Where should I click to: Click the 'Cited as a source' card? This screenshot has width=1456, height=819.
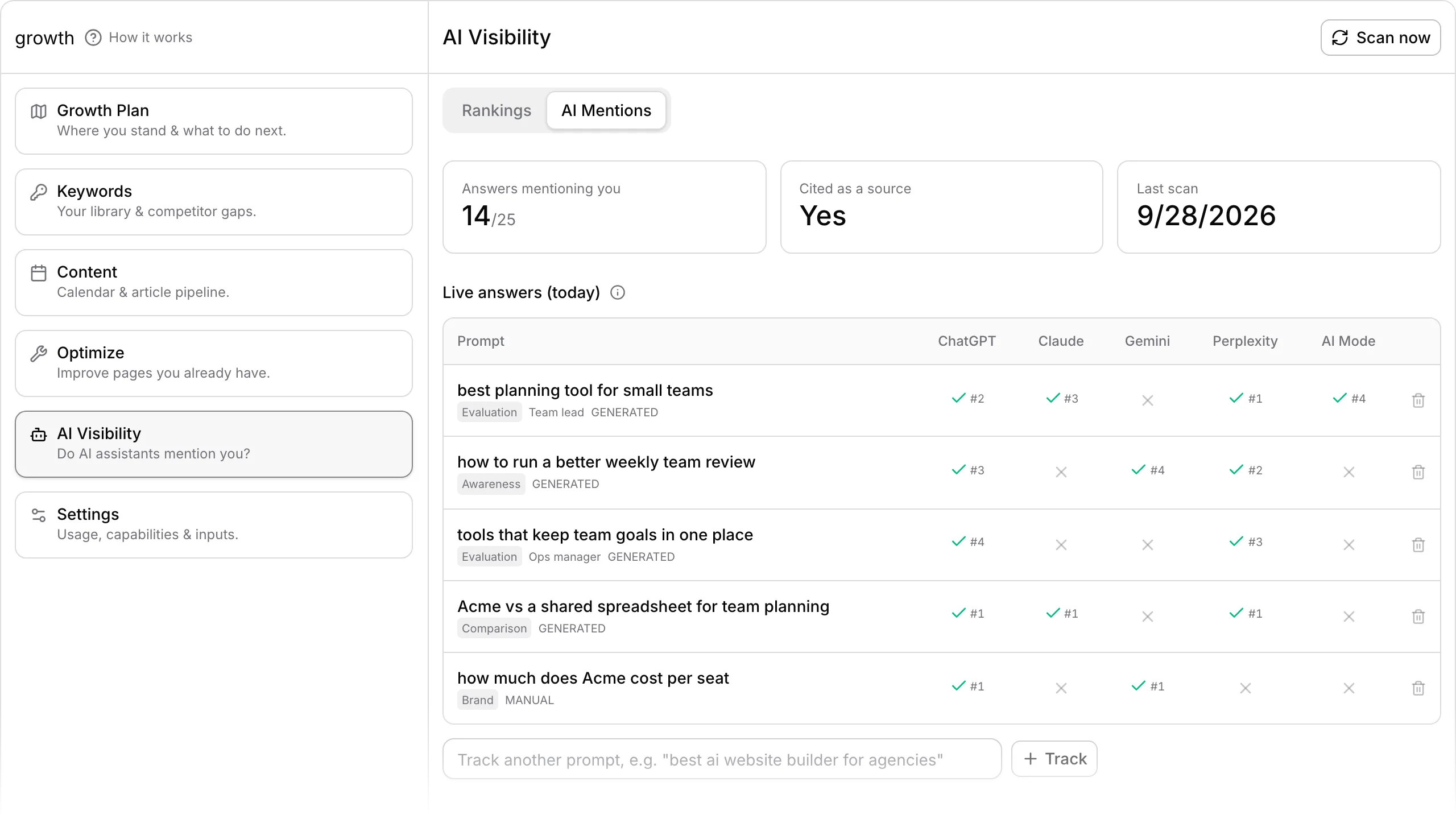click(x=942, y=207)
